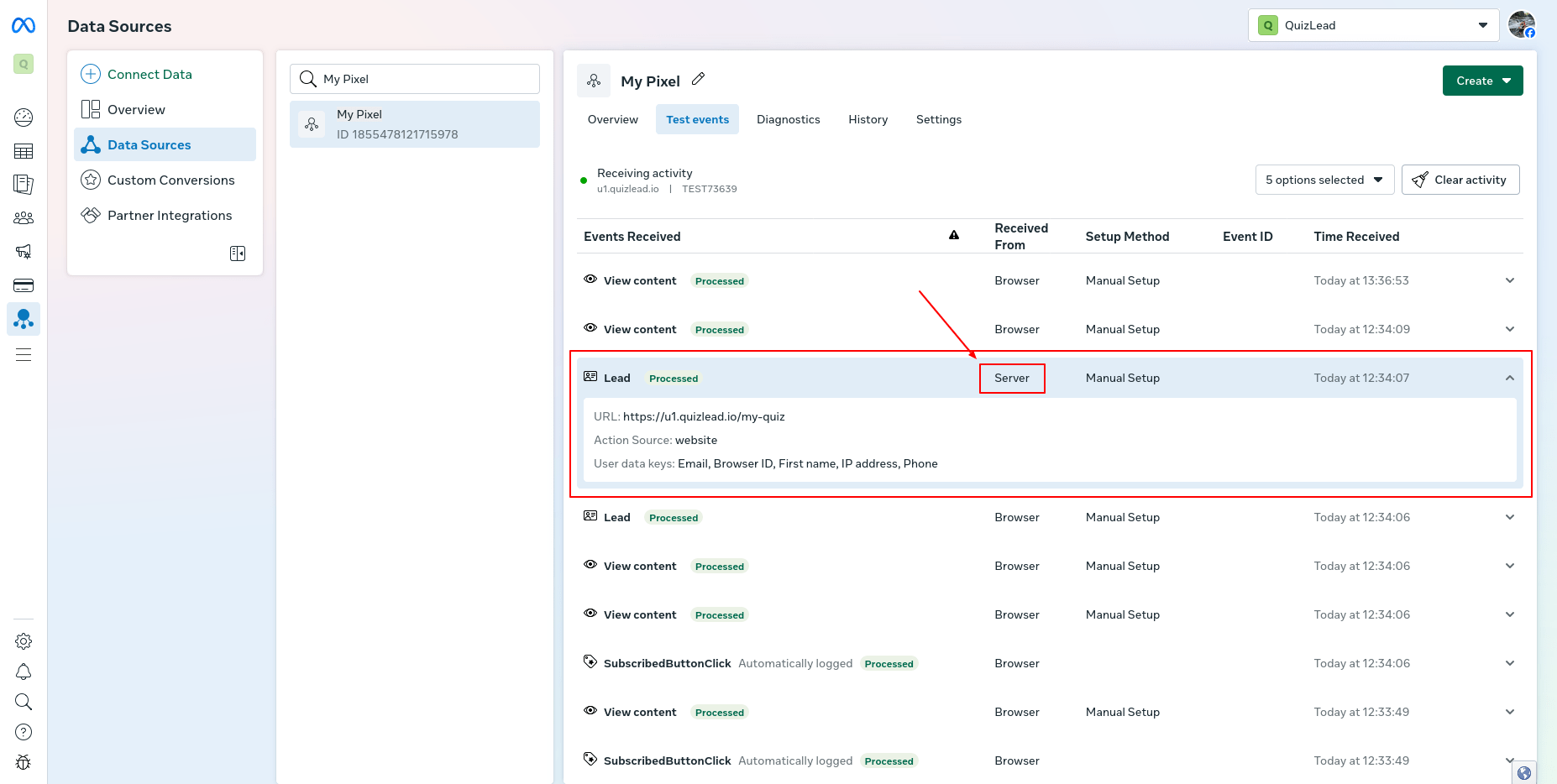Click the TEST73639 test code text
Viewport: 1557px width, 784px height.
(710, 189)
